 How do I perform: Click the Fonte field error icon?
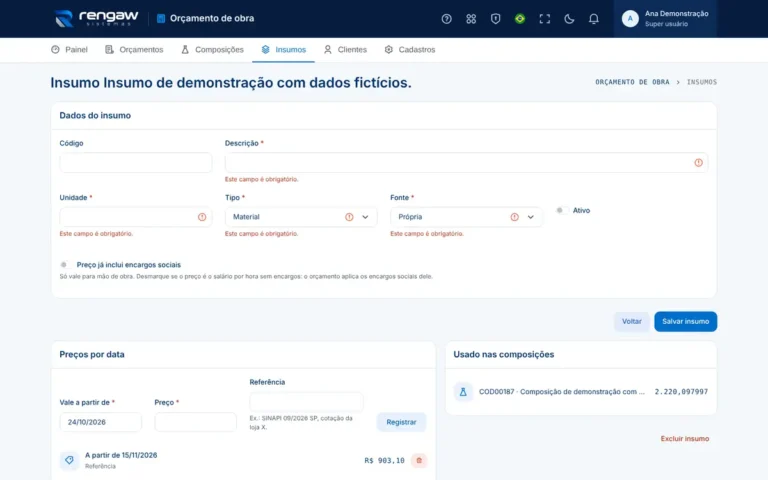pos(514,217)
